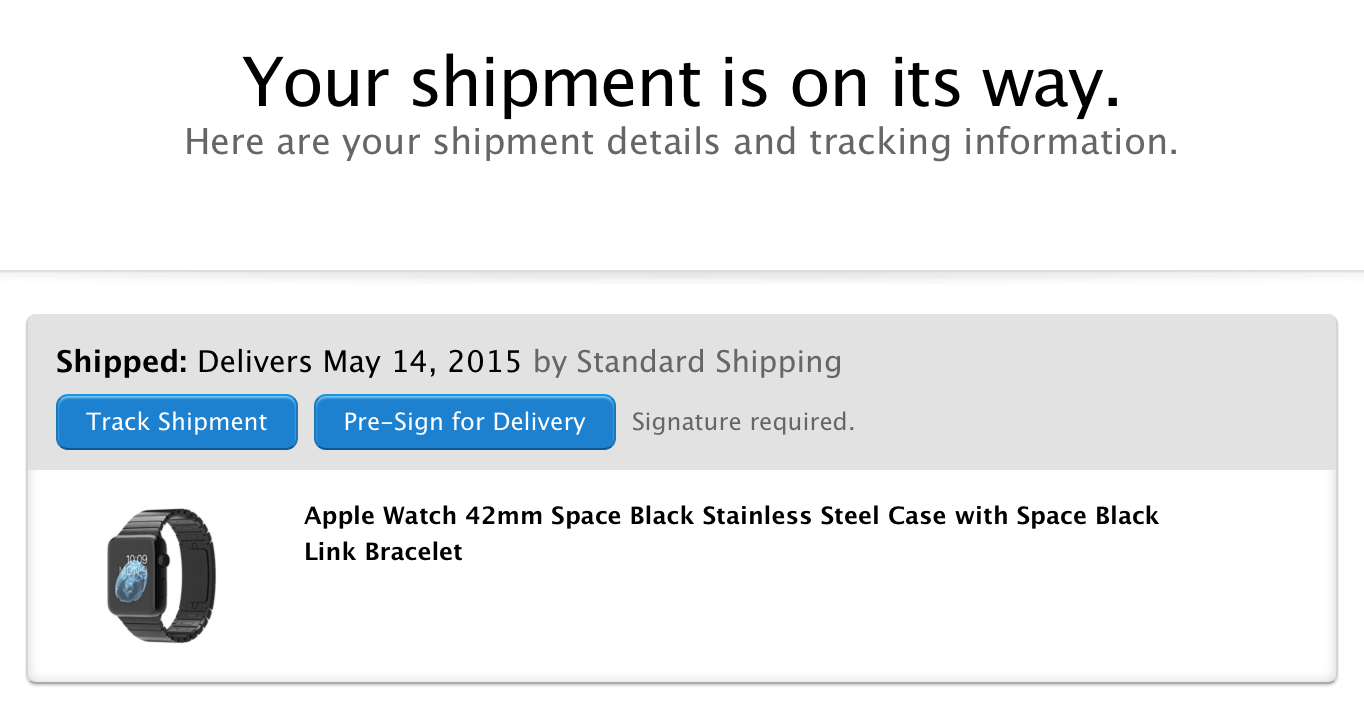Click the shipment details and tracking subheading
This screenshot has width=1364, height=712.
681,142
